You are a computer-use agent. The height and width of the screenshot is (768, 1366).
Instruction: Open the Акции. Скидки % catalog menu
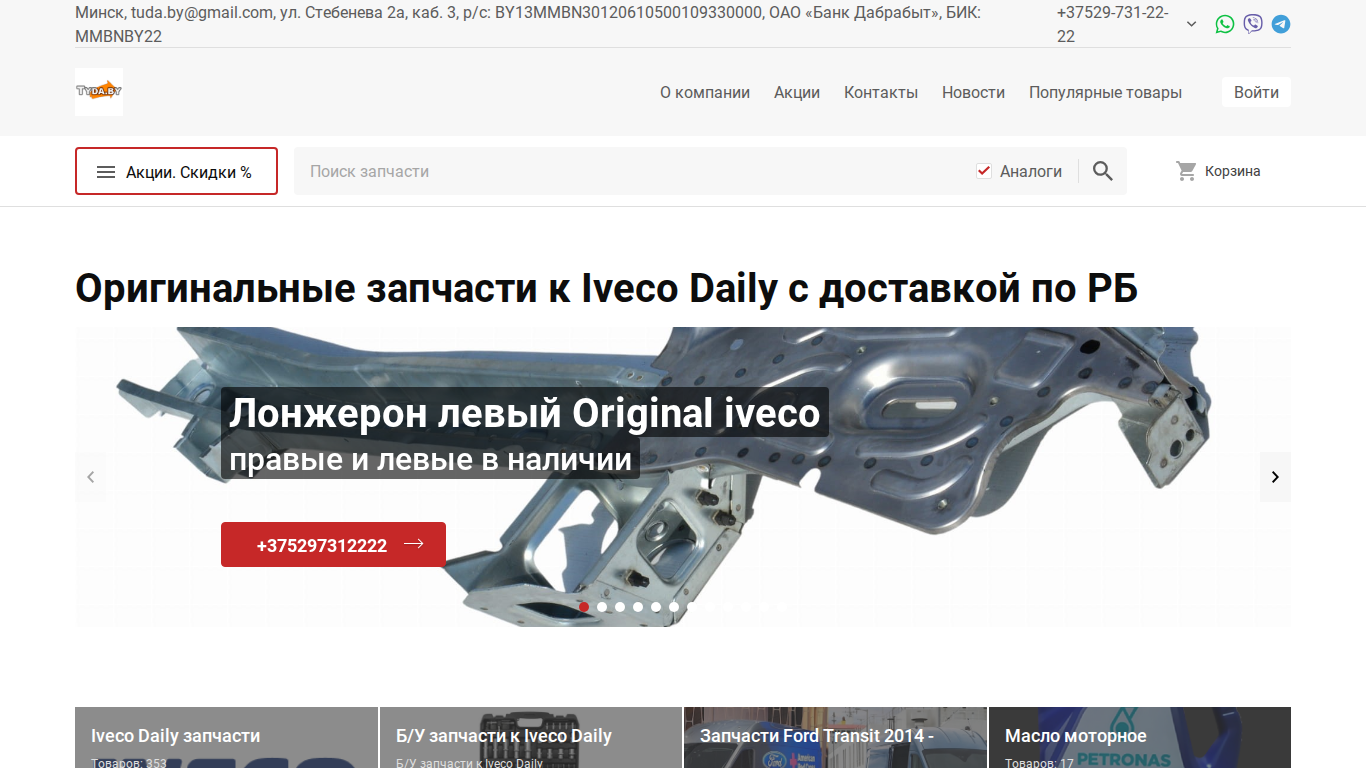[x=176, y=171]
